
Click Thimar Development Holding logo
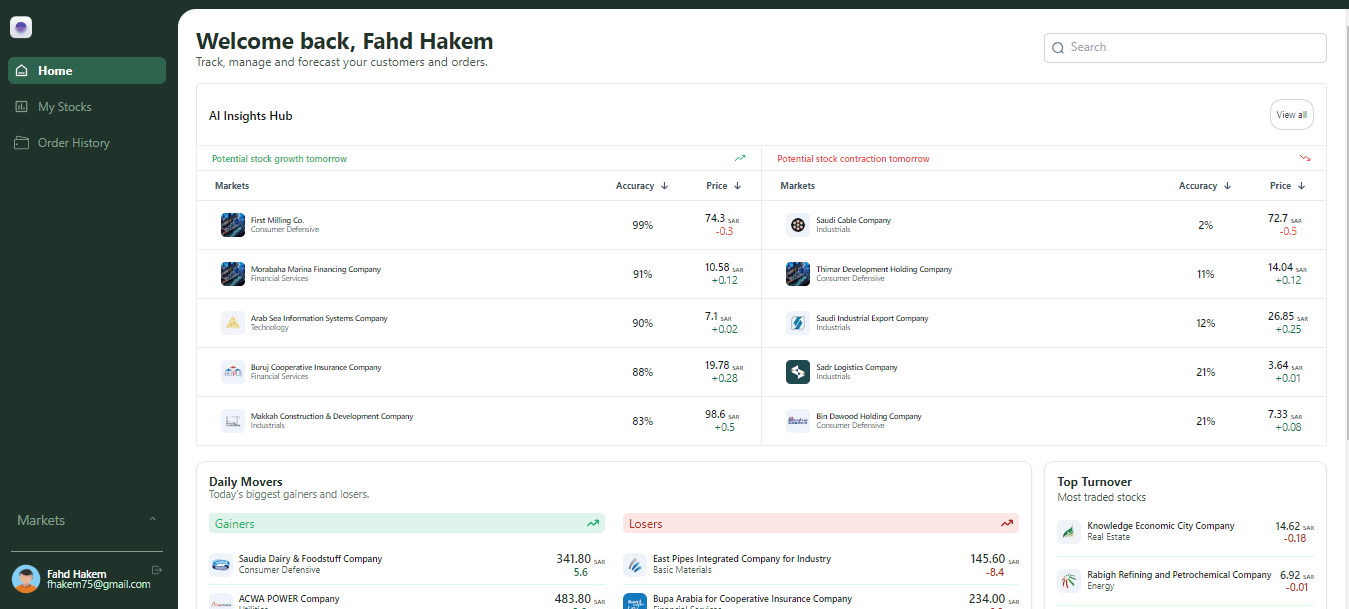[798, 274]
